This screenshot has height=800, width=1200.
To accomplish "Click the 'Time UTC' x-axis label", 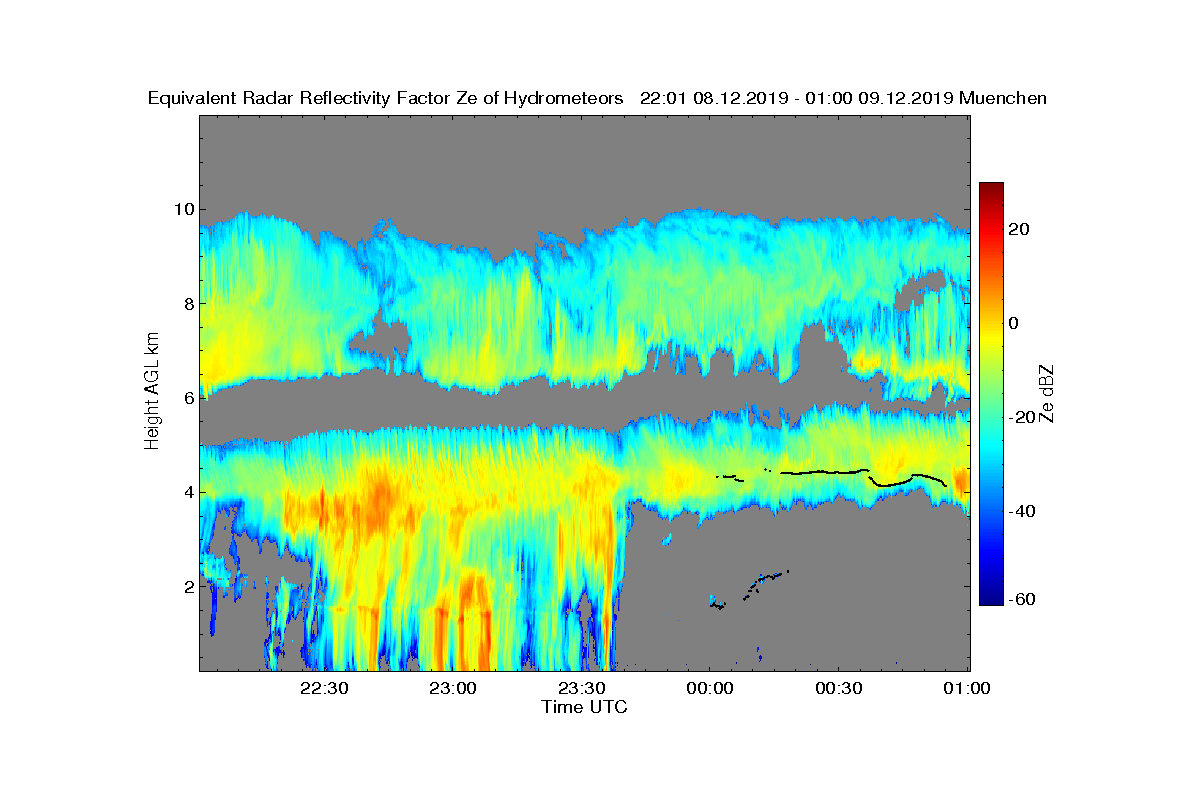I will pyautogui.click(x=585, y=707).
